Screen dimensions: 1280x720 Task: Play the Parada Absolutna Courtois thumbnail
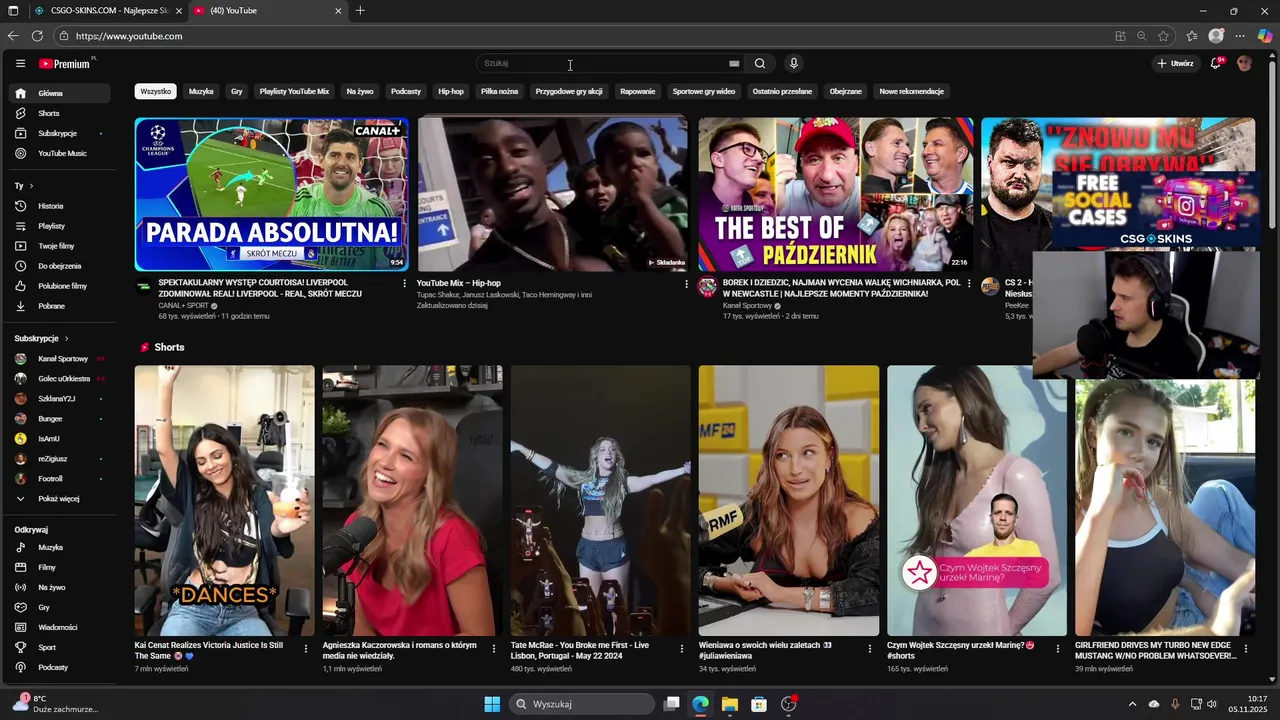[x=272, y=195]
